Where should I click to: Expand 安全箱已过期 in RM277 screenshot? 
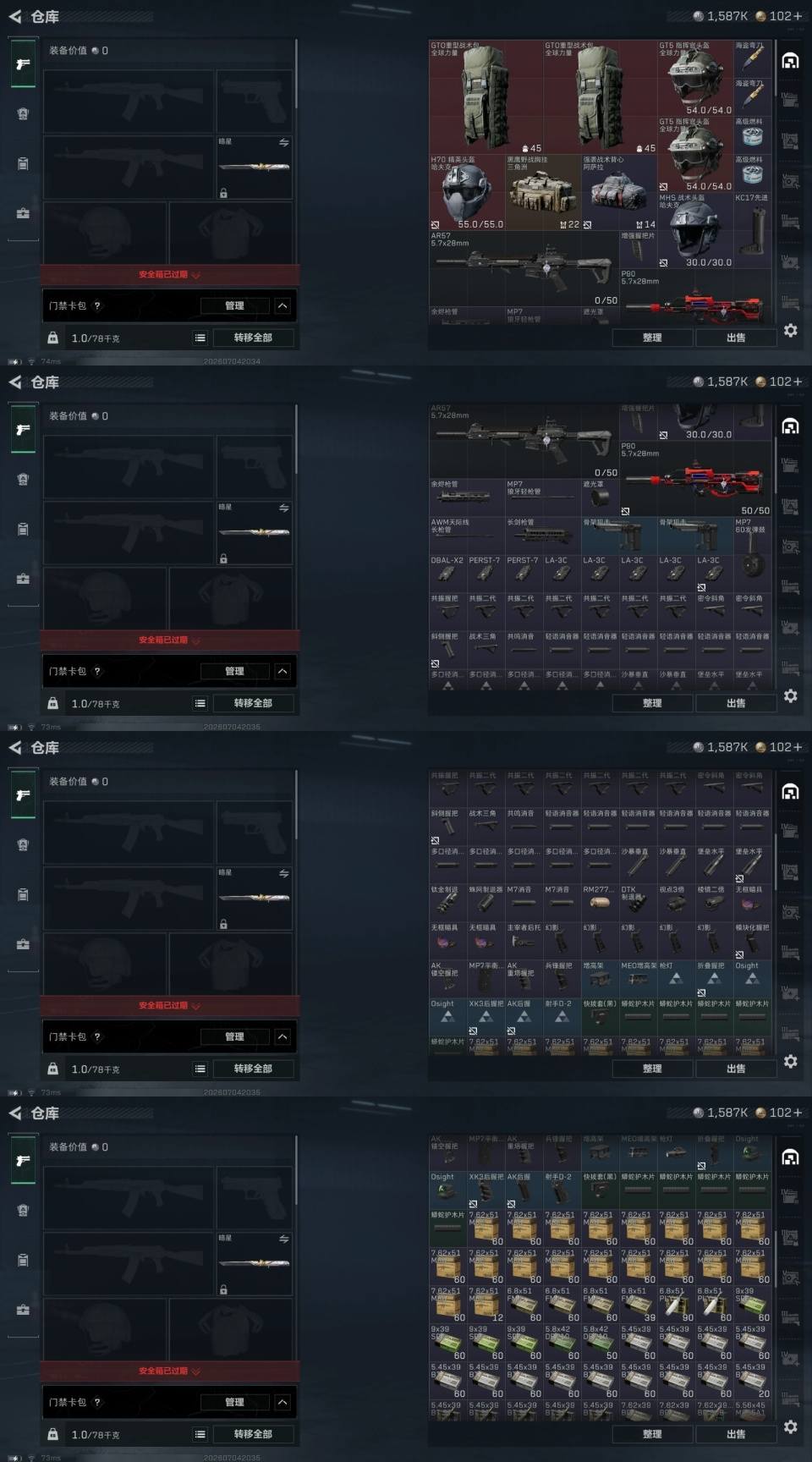coord(169,1006)
